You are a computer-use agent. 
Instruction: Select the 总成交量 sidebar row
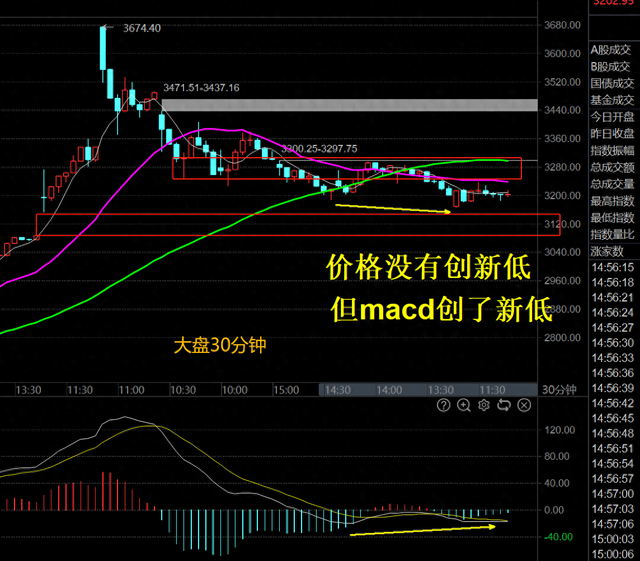coord(612,184)
